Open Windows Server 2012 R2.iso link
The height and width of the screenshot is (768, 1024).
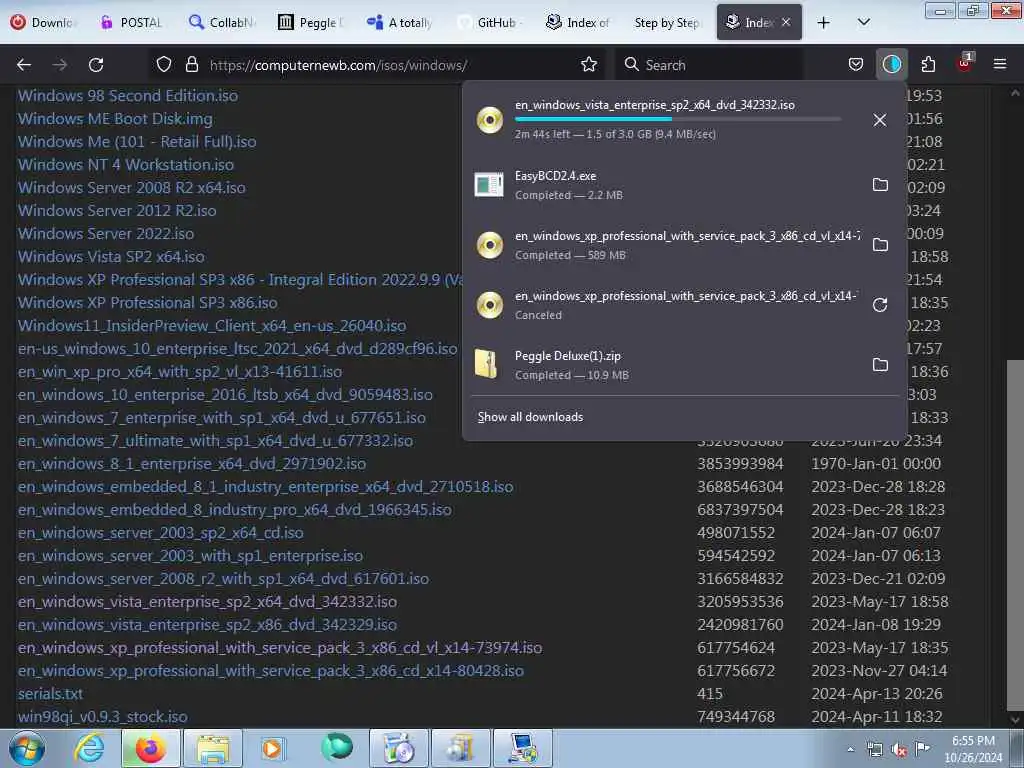pyautogui.click(x=117, y=210)
